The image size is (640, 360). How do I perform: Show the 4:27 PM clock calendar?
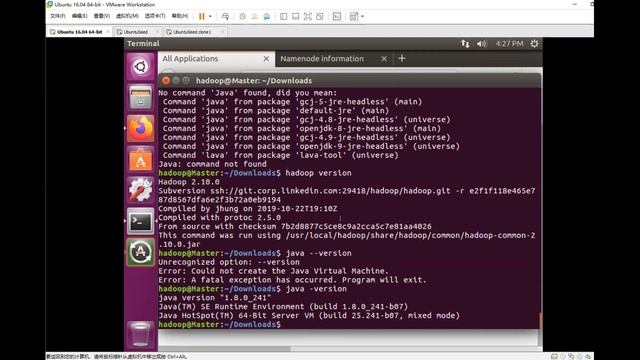(x=509, y=44)
